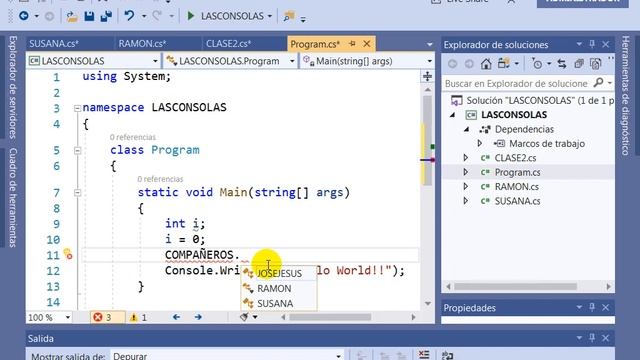Open the LASCONSOLAS.Program type combo box
Viewport: 640px width, 360px height.
231,61
